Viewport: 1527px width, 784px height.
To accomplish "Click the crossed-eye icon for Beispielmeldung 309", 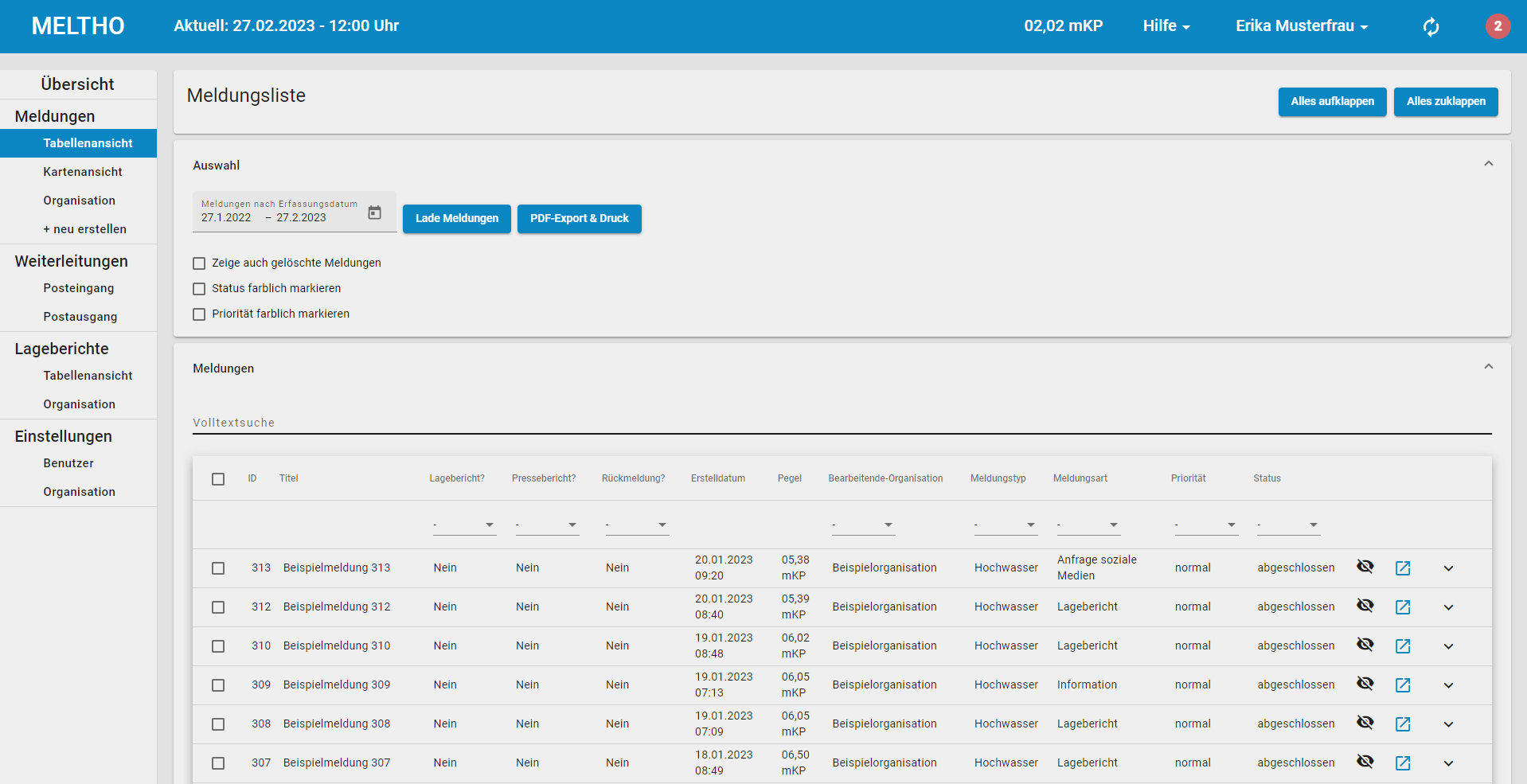I will point(1365,684).
